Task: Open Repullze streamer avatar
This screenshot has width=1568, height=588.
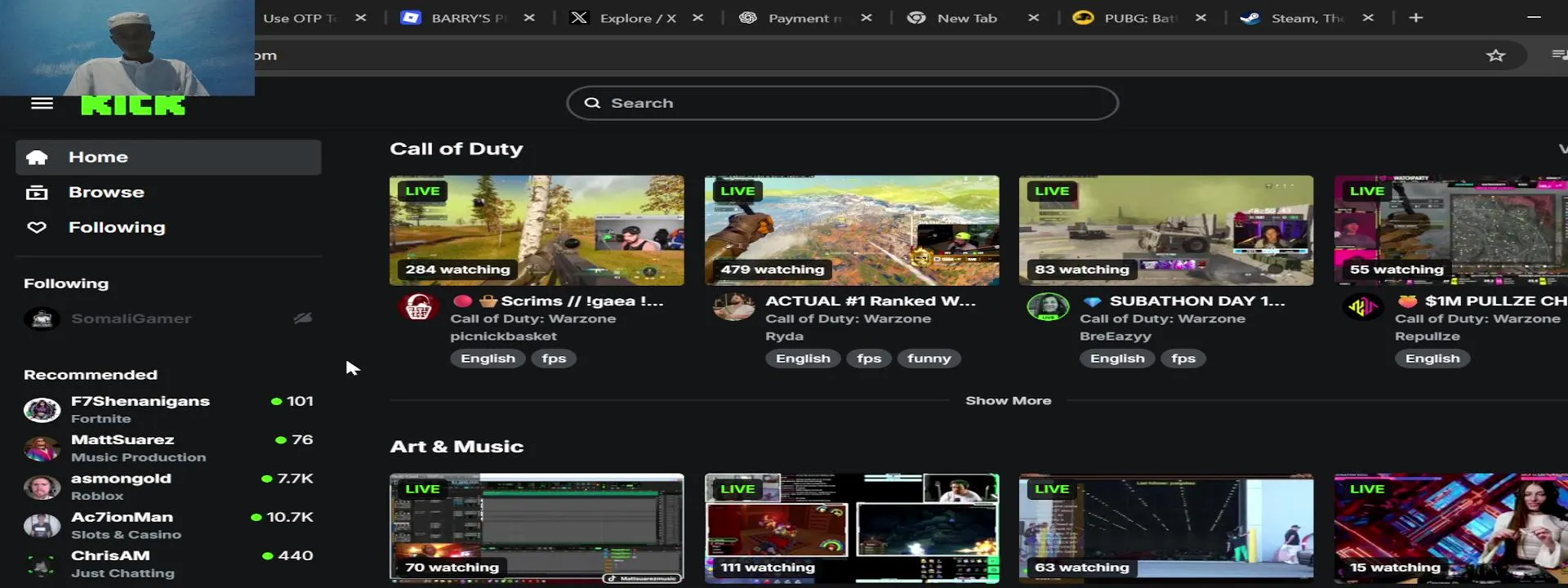Action: (1363, 308)
